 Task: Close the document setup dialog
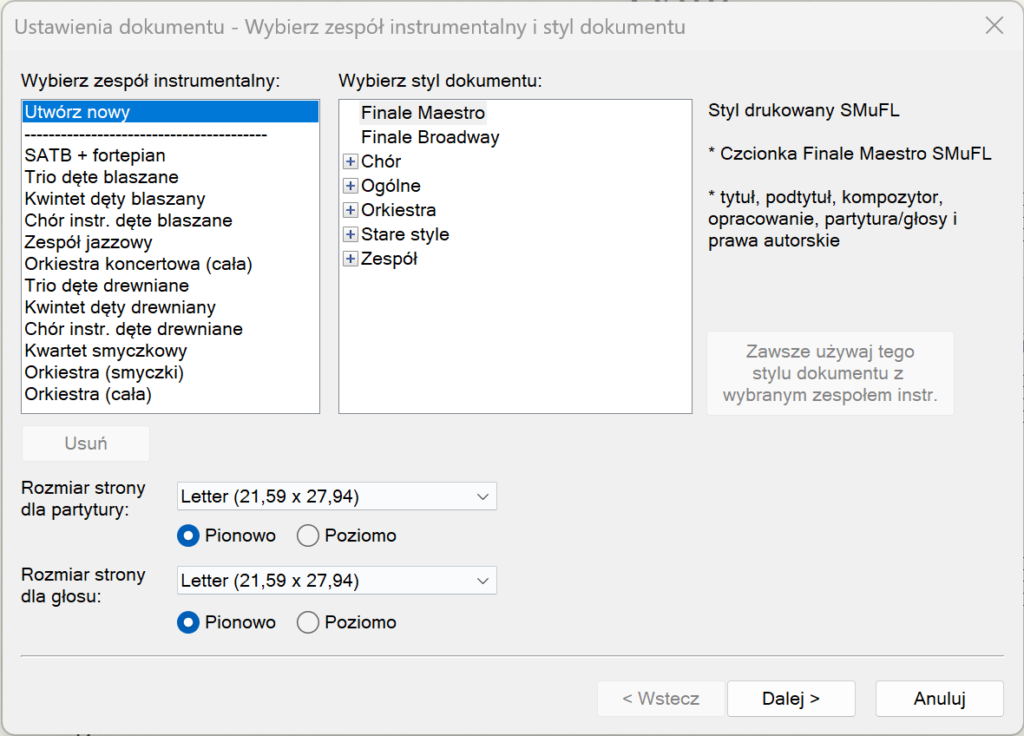[994, 27]
